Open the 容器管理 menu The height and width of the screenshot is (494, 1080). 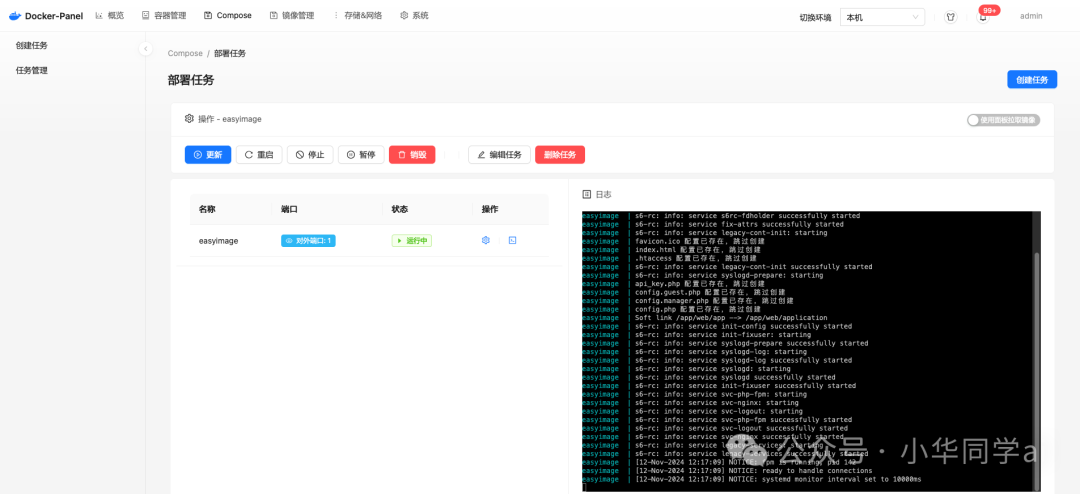pos(164,15)
